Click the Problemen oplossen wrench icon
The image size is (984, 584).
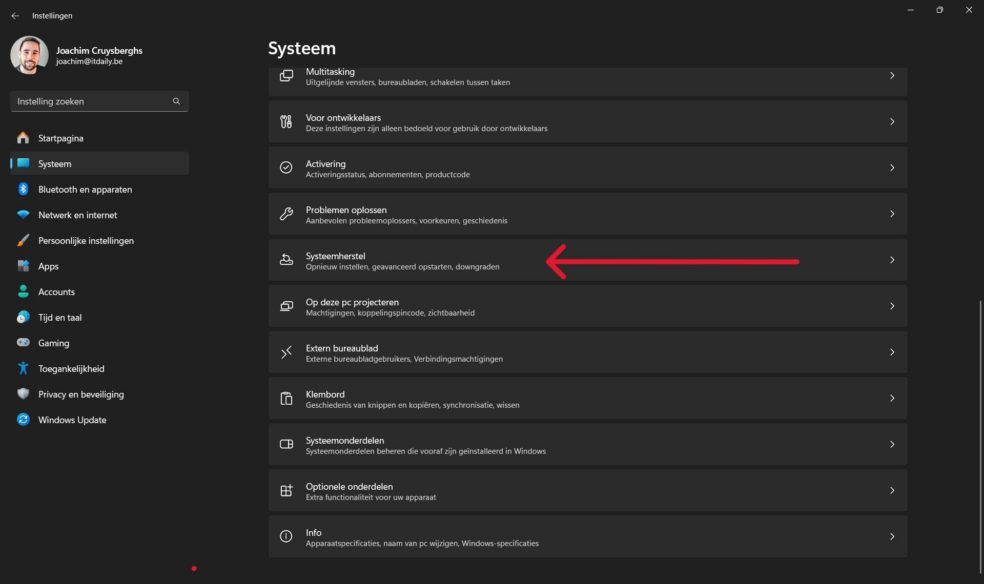(x=286, y=214)
